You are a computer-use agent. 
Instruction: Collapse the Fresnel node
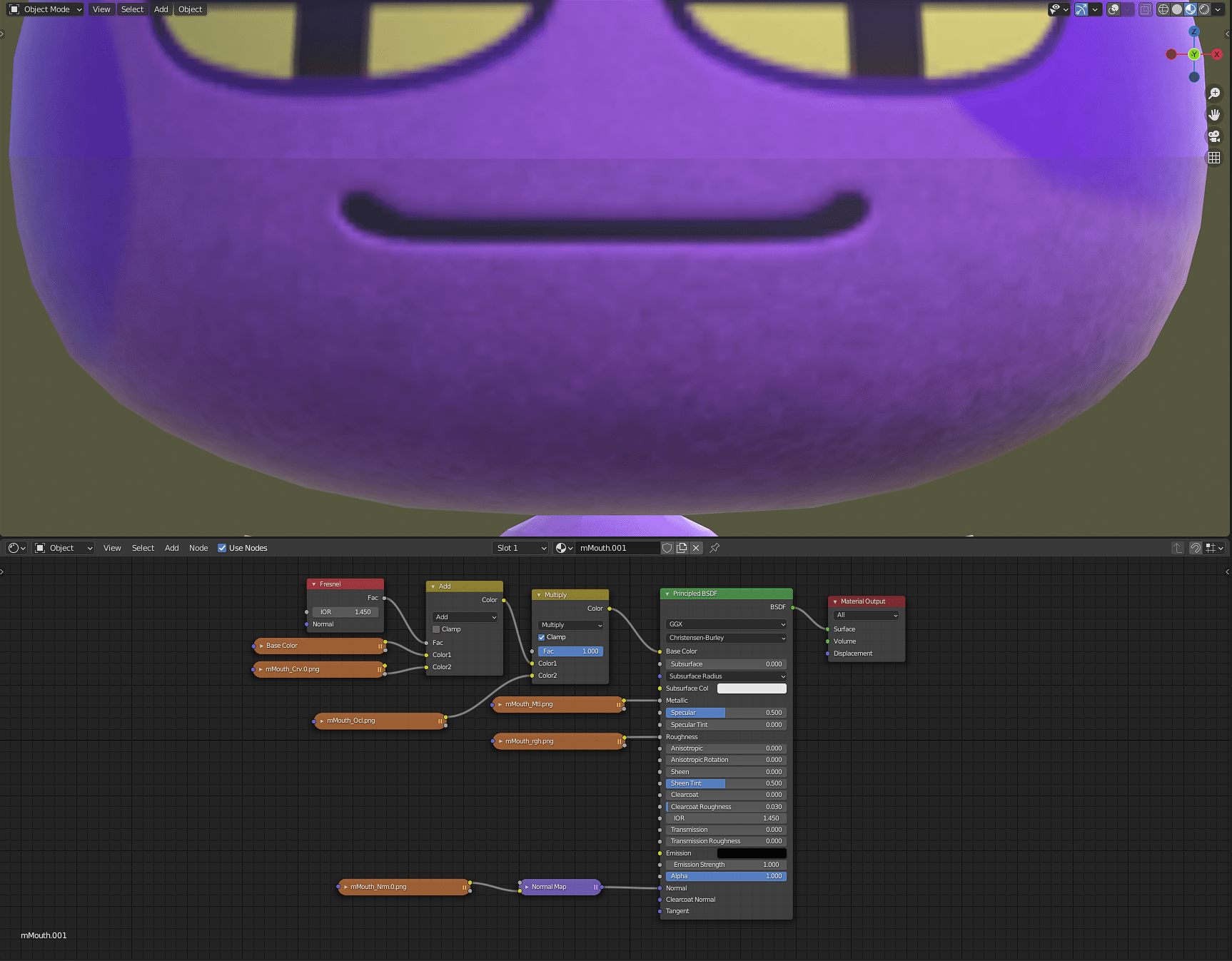pyautogui.click(x=314, y=584)
